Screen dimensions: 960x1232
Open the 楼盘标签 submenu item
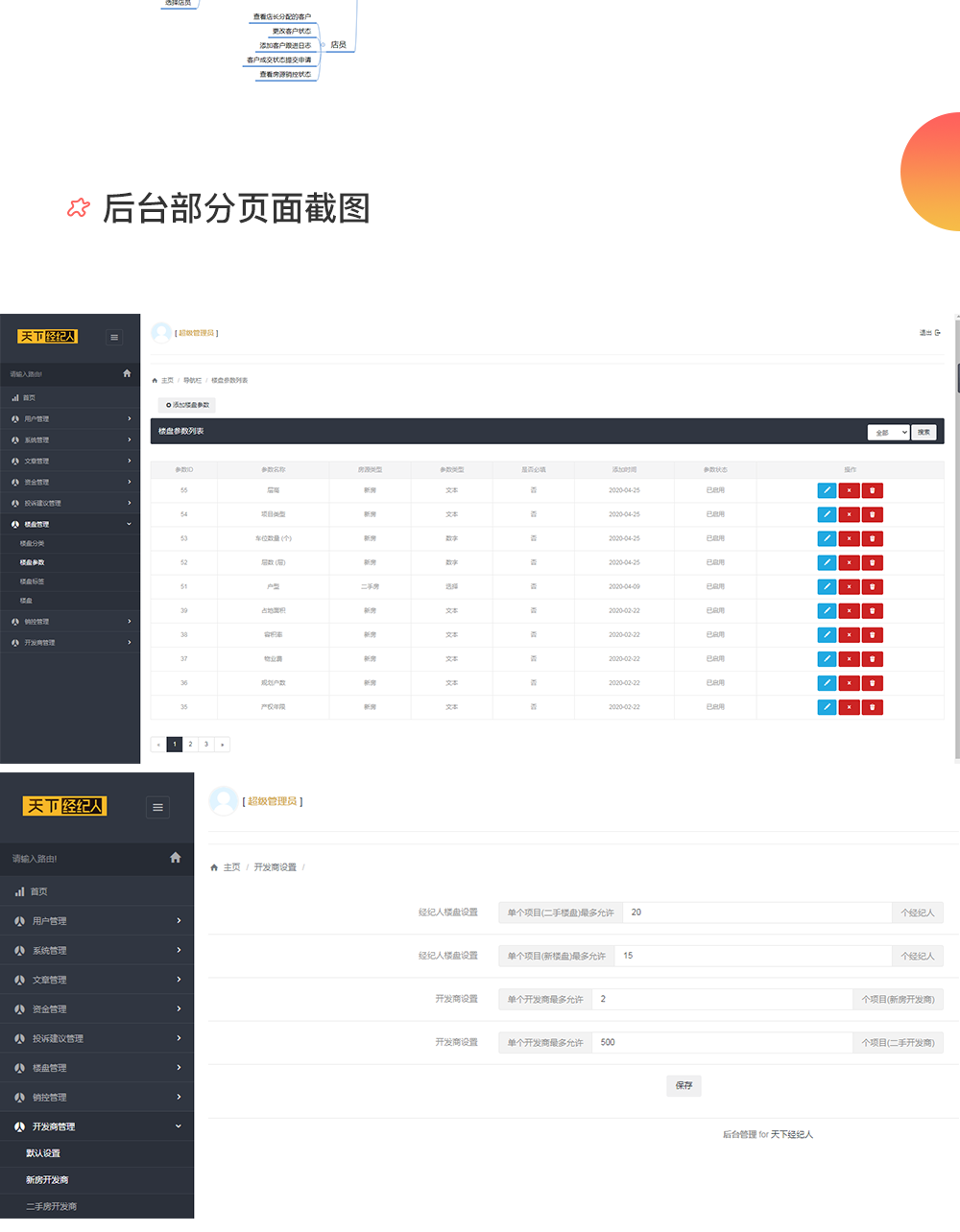point(33,581)
